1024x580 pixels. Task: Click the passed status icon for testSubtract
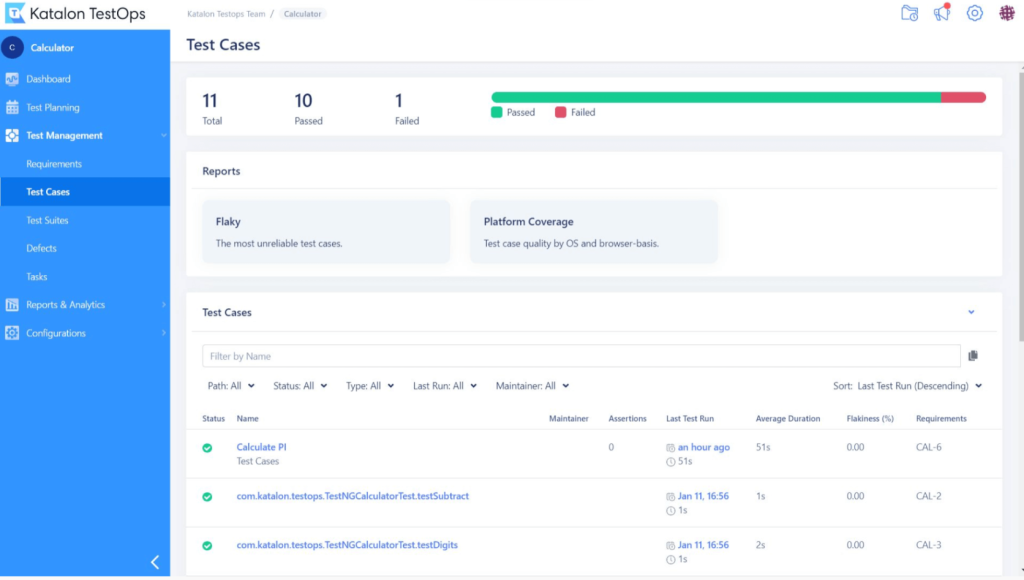click(x=207, y=497)
